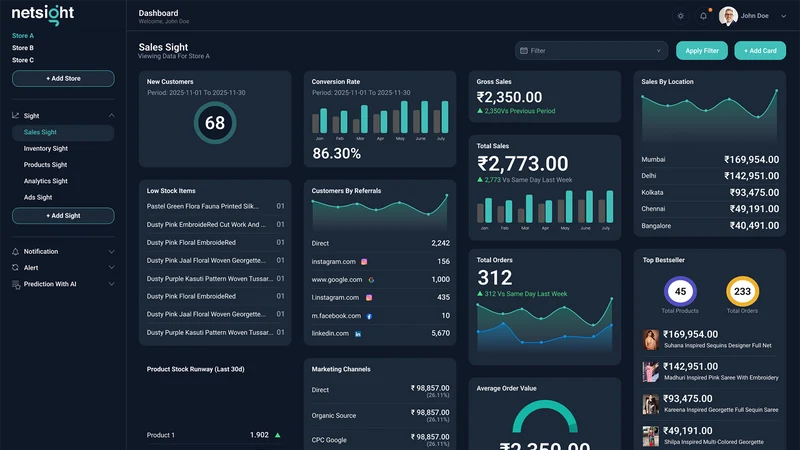Click Chennai ₹49,191.00 location row
The width and height of the screenshot is (800, 450).
710,209
